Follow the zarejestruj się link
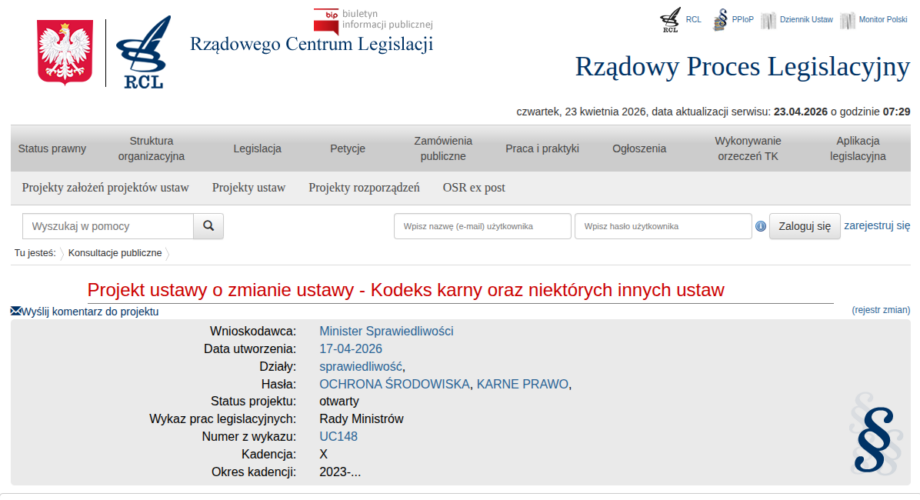This screenshot has height=500, width=920. (877, 226)
